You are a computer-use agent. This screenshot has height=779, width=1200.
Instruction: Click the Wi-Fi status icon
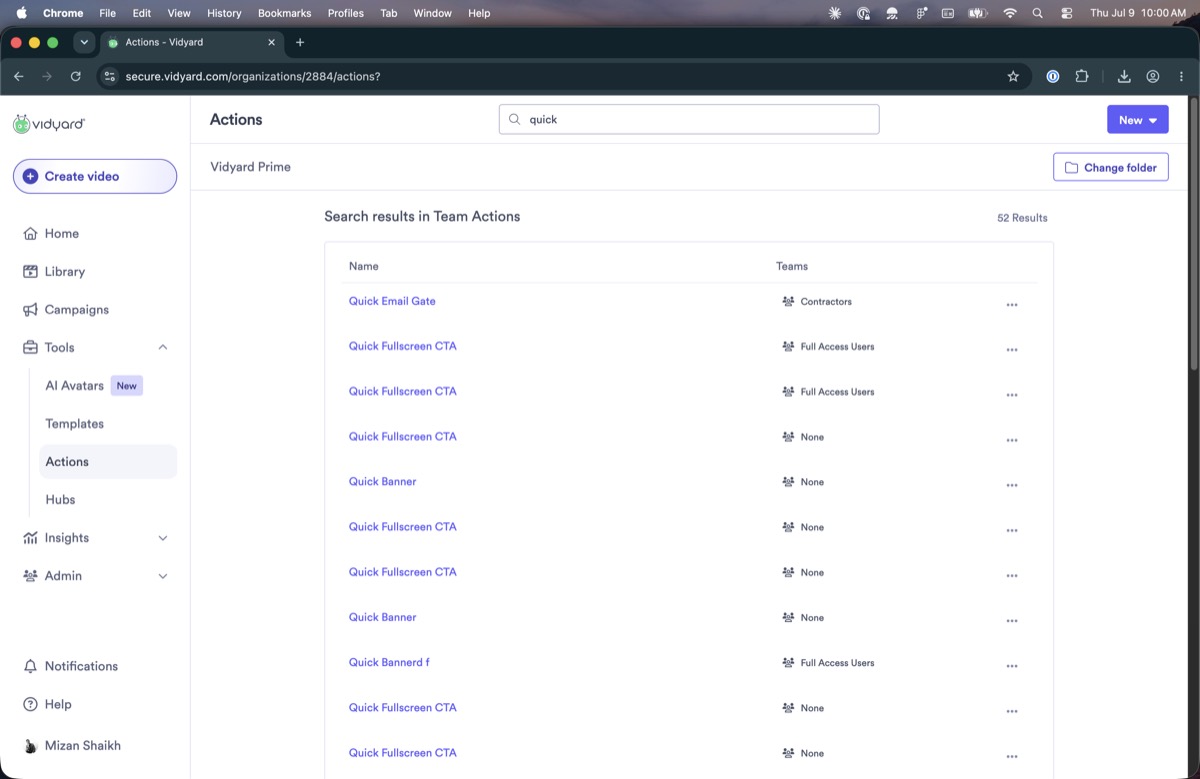point(1009,13)
